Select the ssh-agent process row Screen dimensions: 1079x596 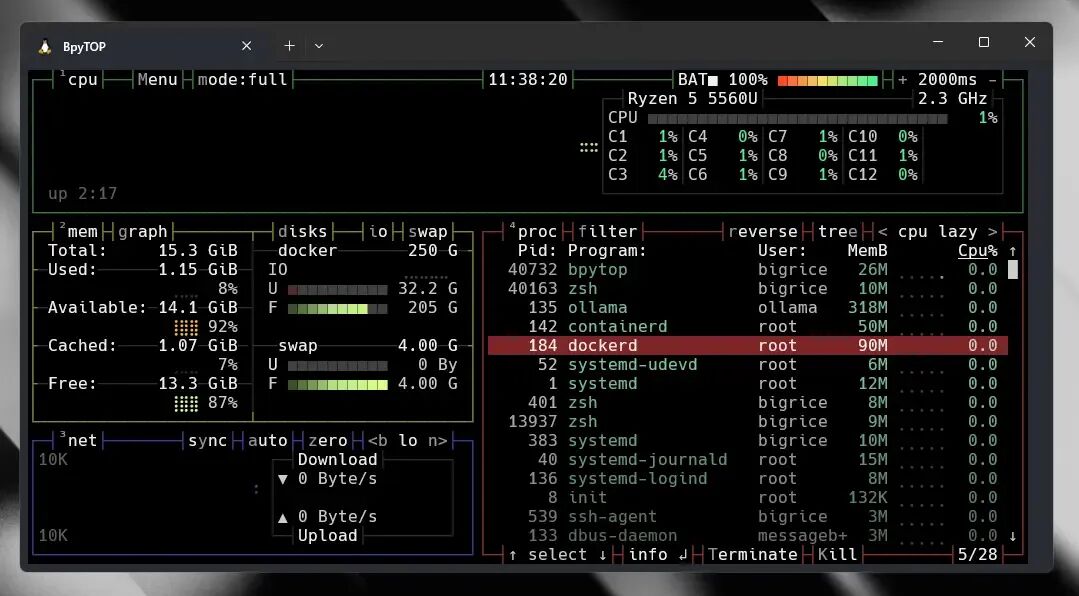[x=747, y=517]
